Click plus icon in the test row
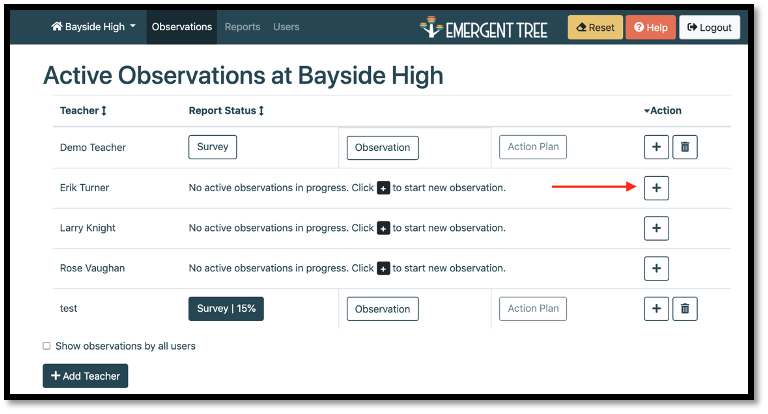 coord(656,308)
